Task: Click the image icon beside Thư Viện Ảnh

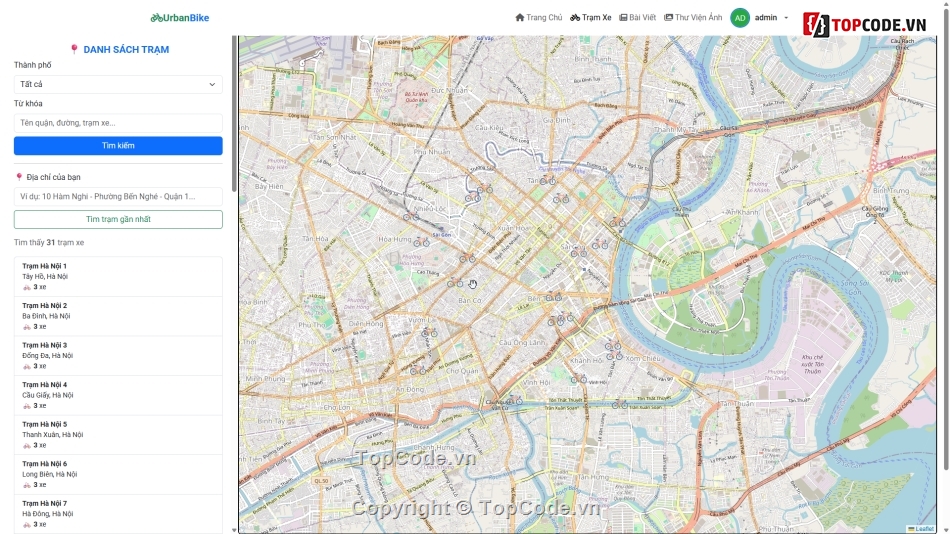Action: coord(669,18)
